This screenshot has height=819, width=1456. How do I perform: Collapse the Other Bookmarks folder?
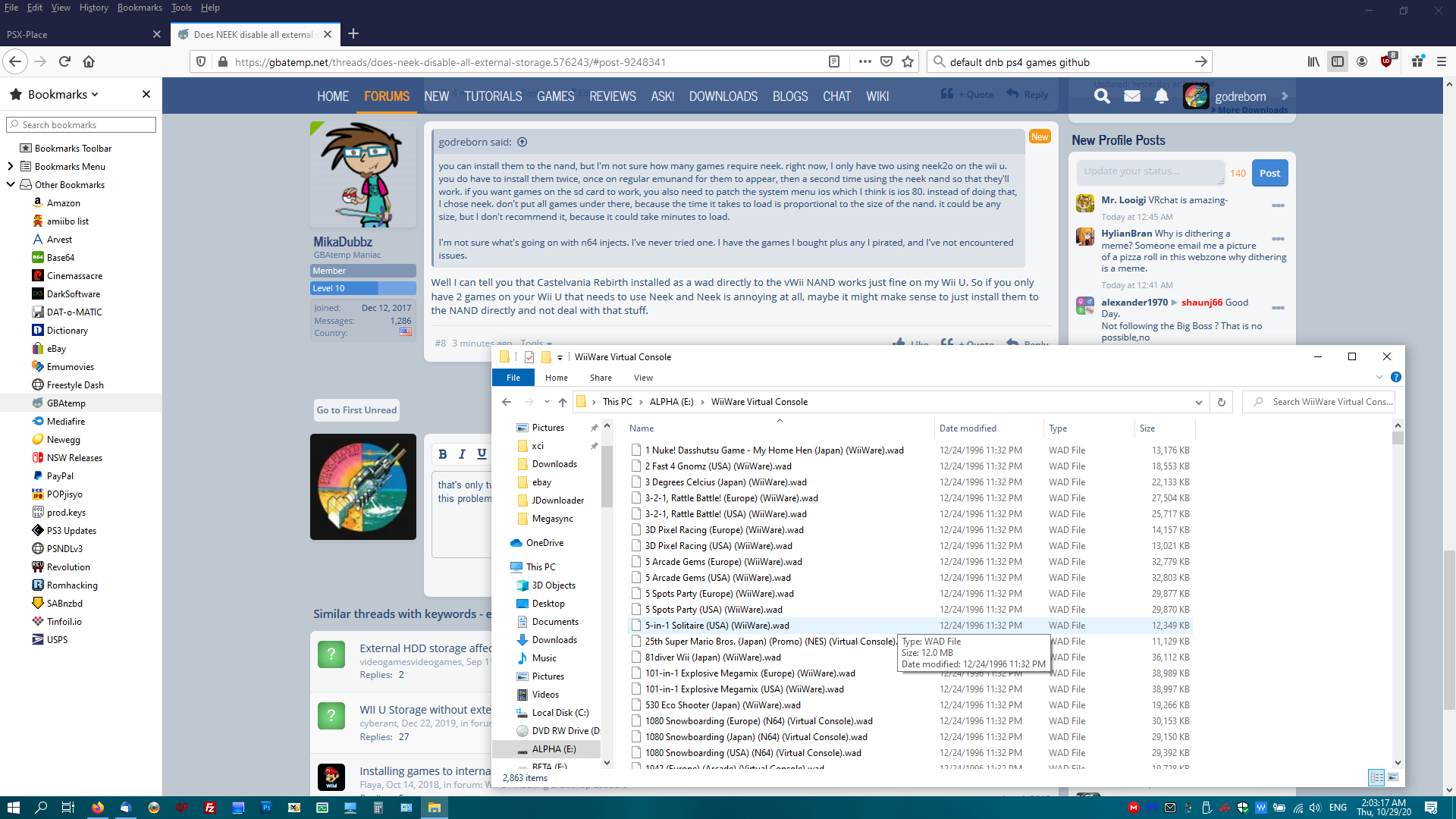pos(10,184)
